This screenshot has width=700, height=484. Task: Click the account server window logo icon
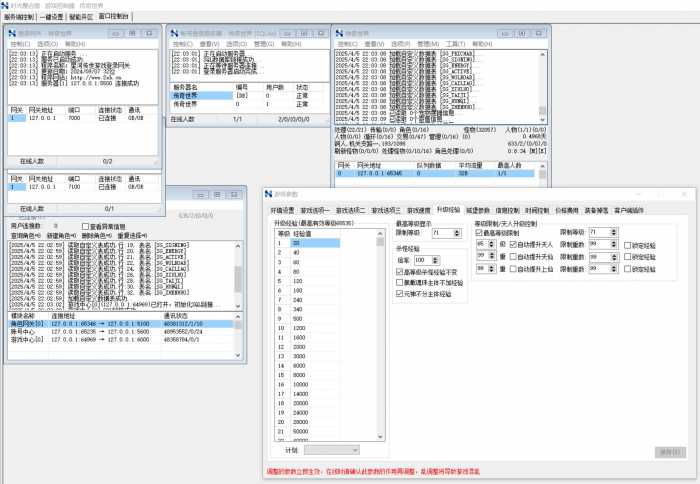pyautogui.click(x=176, y=32)
